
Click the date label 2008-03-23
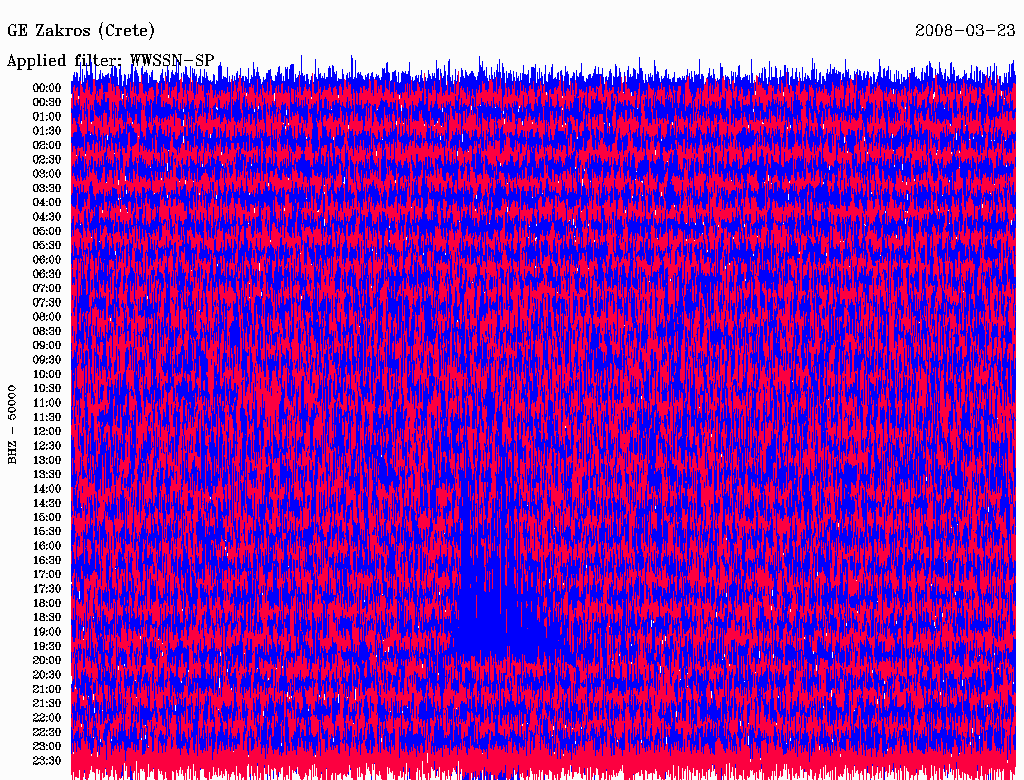966,31
